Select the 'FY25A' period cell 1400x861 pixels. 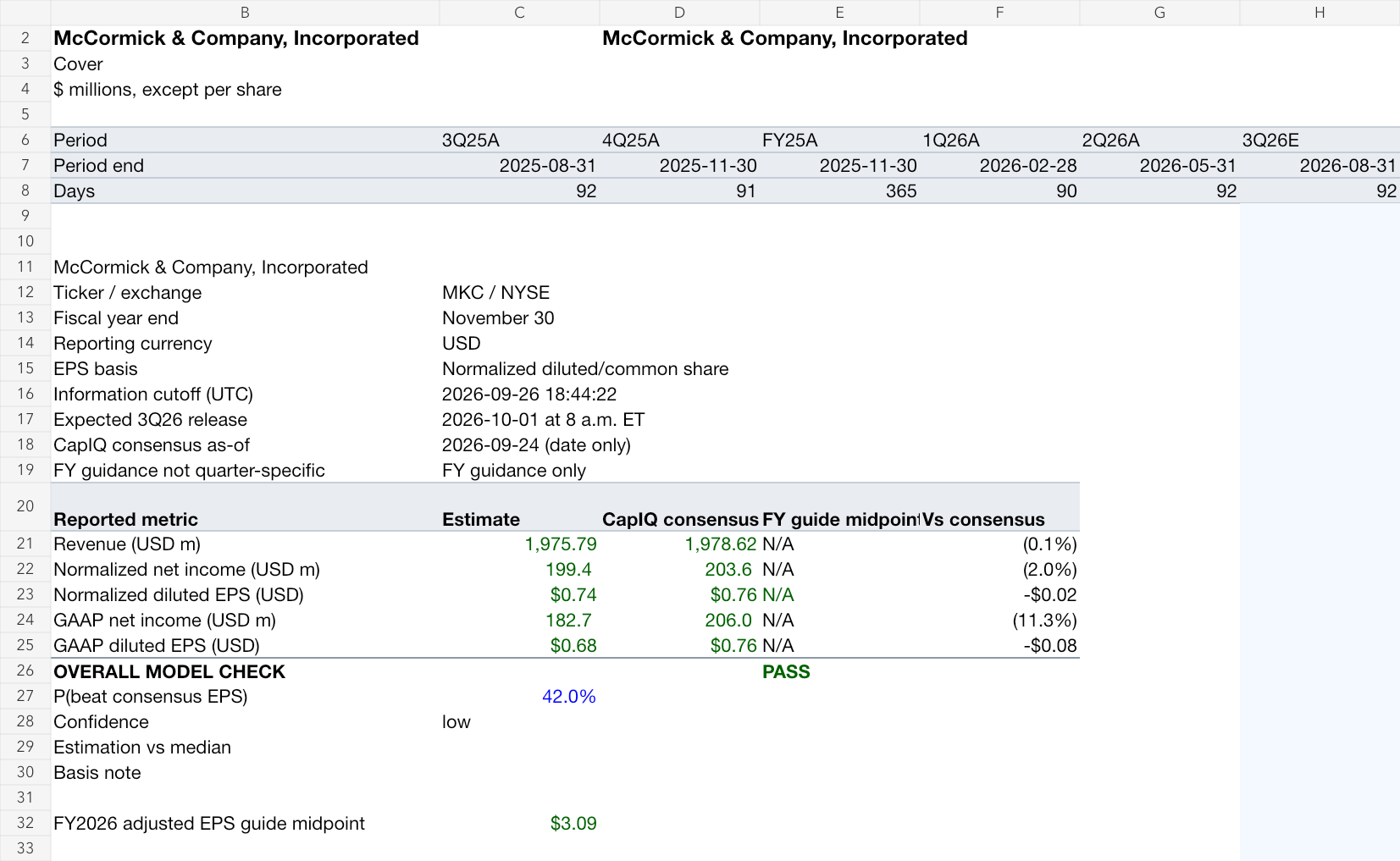pyautogui.click(x=839, y=140)
